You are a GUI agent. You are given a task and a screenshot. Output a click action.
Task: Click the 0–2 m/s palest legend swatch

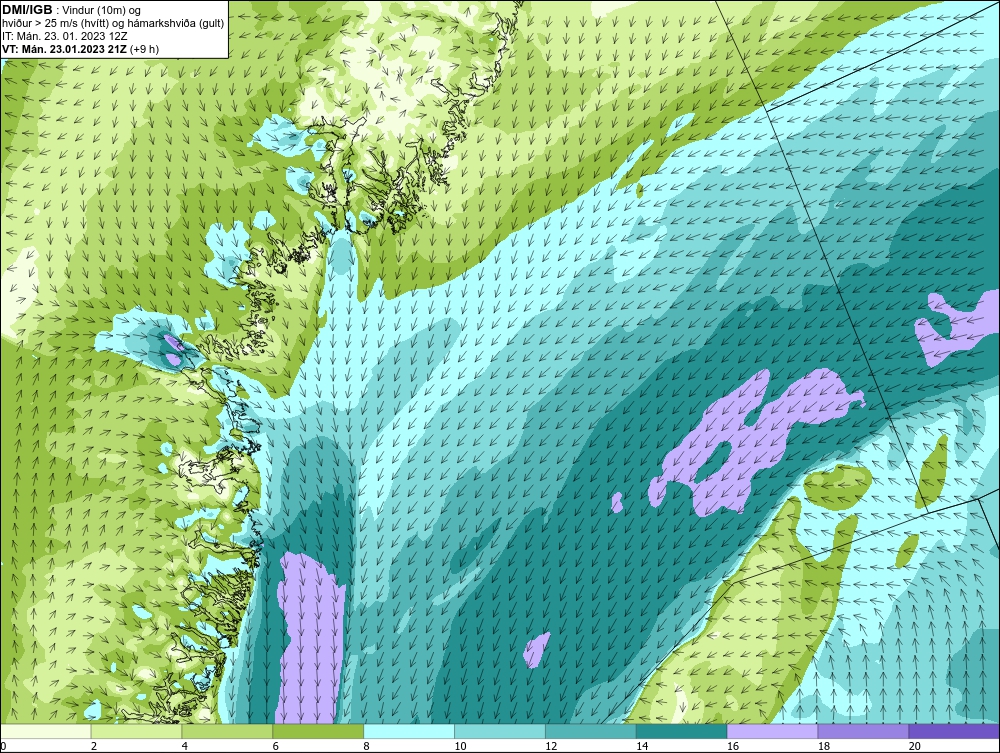45,731
